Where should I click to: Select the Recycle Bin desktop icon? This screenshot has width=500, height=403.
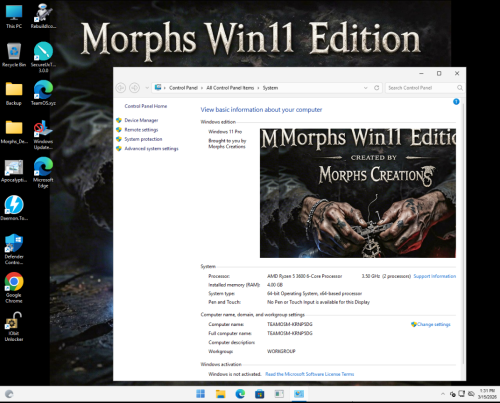click(14, 55)
